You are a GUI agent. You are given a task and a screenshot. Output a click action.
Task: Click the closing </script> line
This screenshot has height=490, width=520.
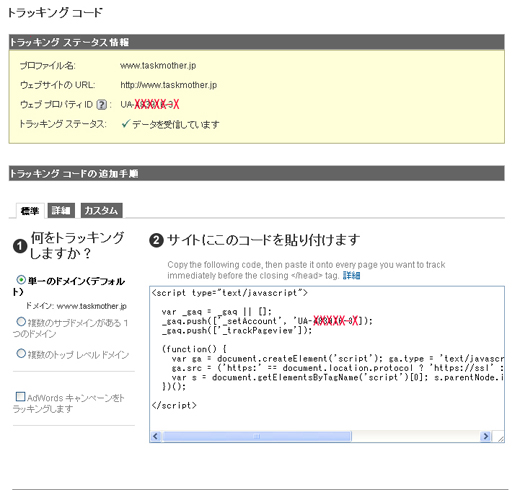click(x=174, y=406)
